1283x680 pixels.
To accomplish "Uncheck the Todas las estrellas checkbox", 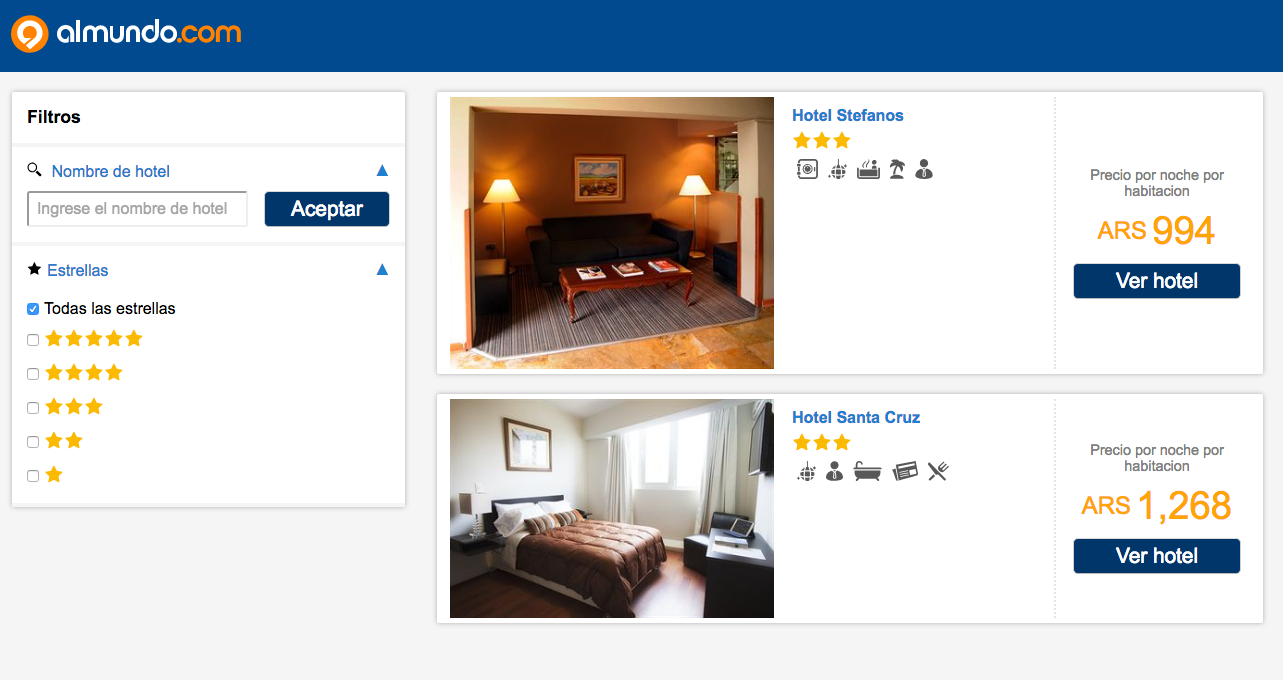I will click(33, 309).
